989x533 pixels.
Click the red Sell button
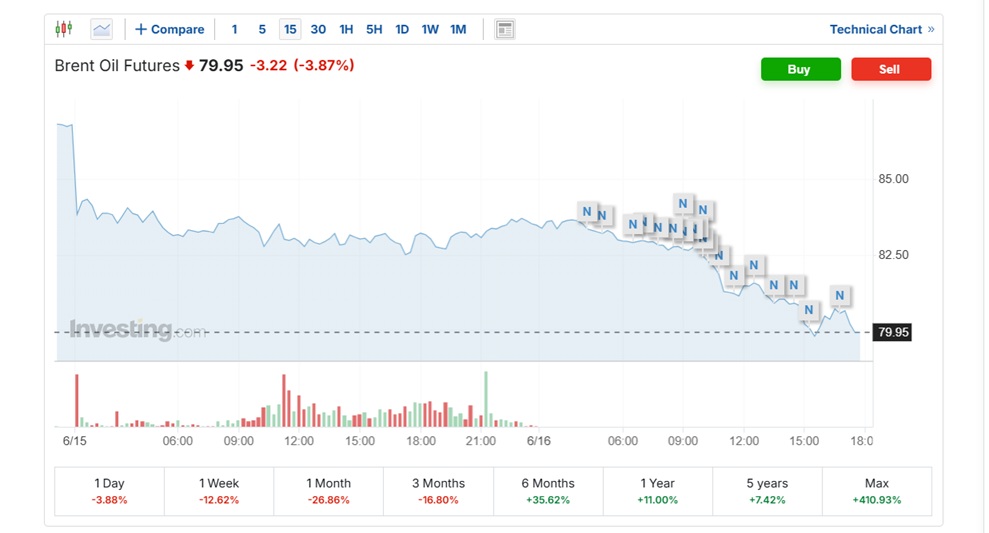[891, 69]
